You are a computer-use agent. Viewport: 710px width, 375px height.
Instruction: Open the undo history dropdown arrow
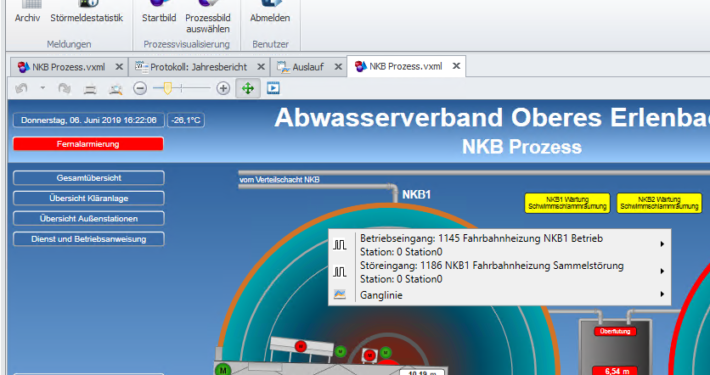(43, 88)
